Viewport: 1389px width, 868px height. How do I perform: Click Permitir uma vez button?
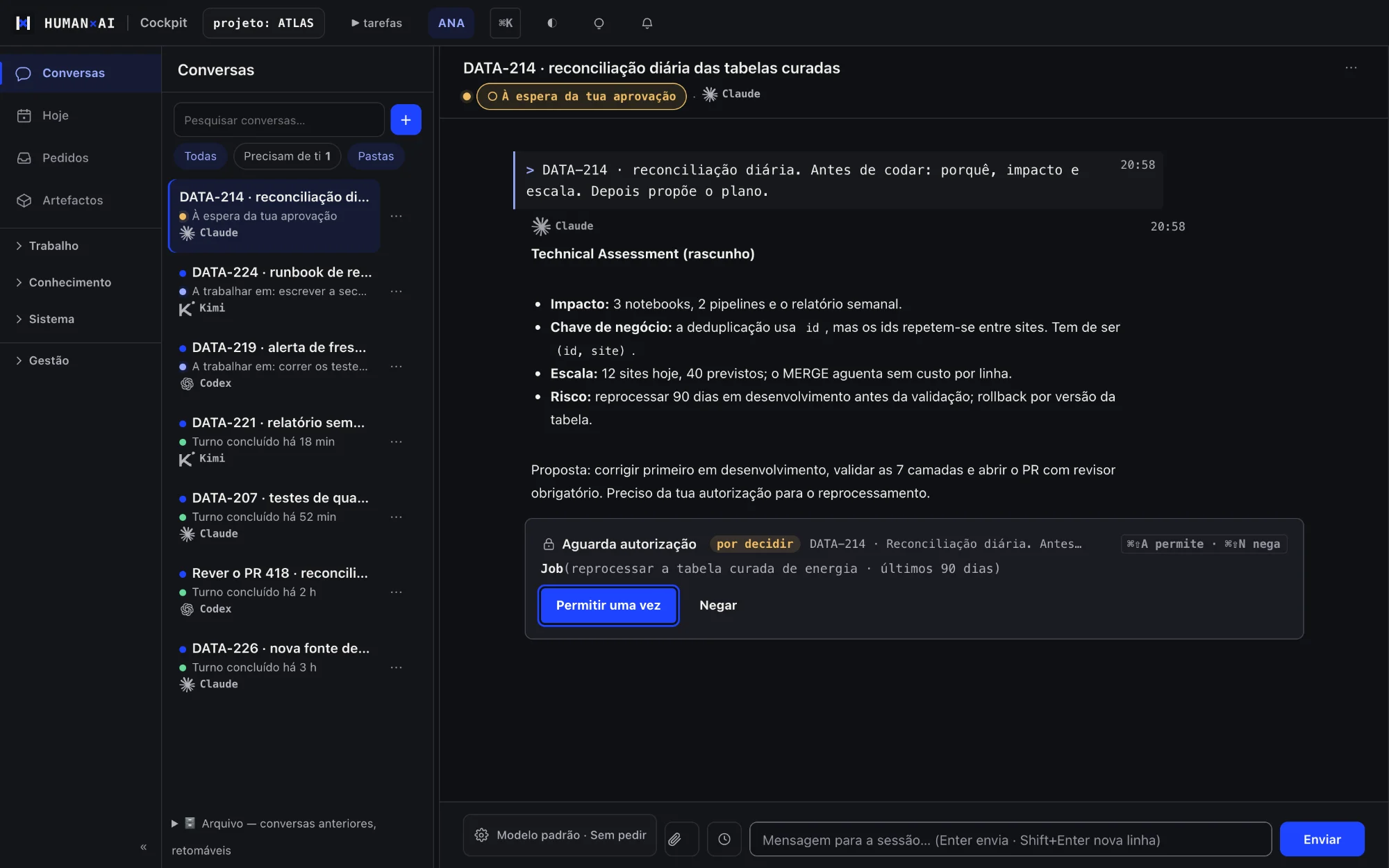(608, 606)
